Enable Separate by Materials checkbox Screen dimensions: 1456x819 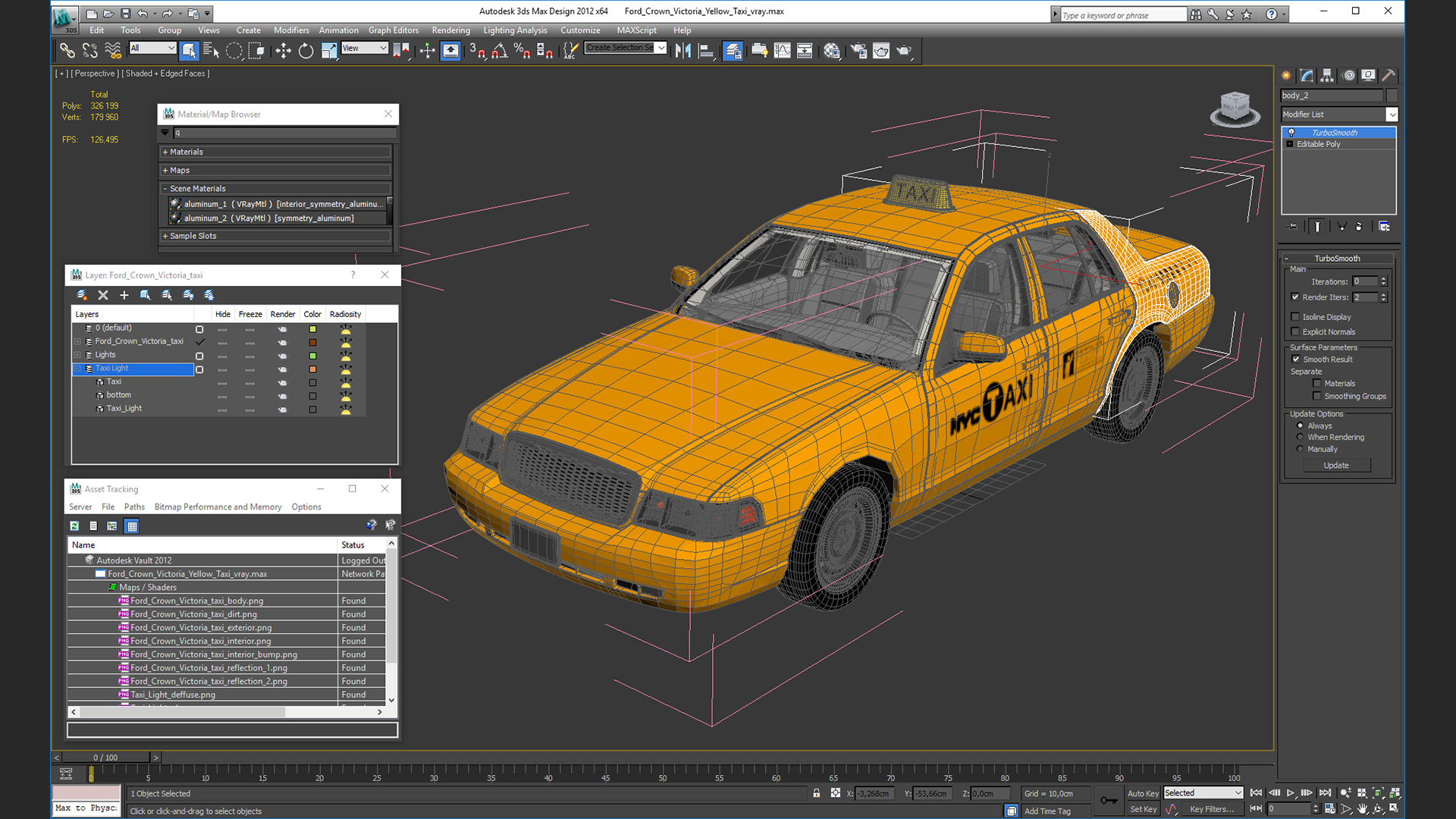[x=1317, y=384]
